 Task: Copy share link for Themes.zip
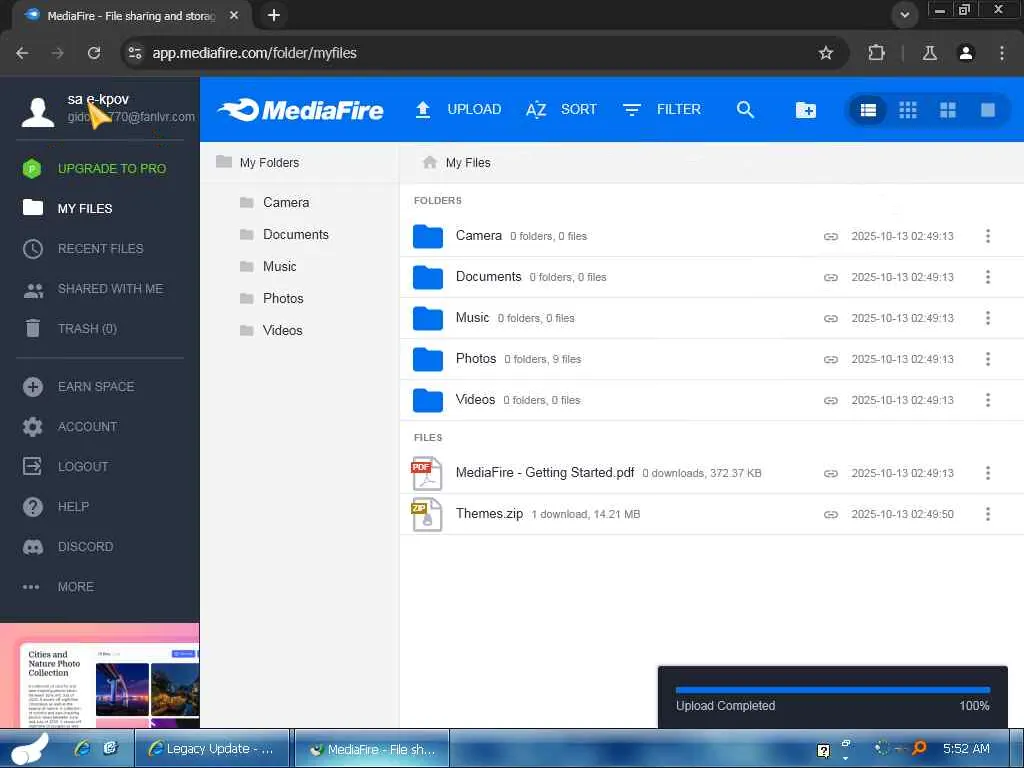pos(831,515)
